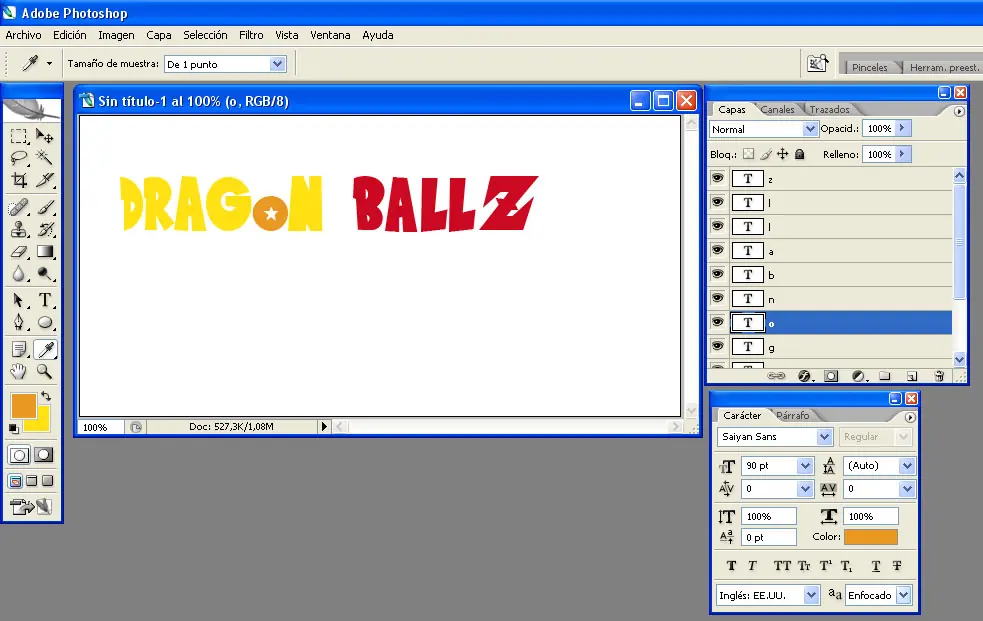Hide the selected 'o' text layer
Image resolution: width=983 pixels, height=621 pixels.
point(717,322)
